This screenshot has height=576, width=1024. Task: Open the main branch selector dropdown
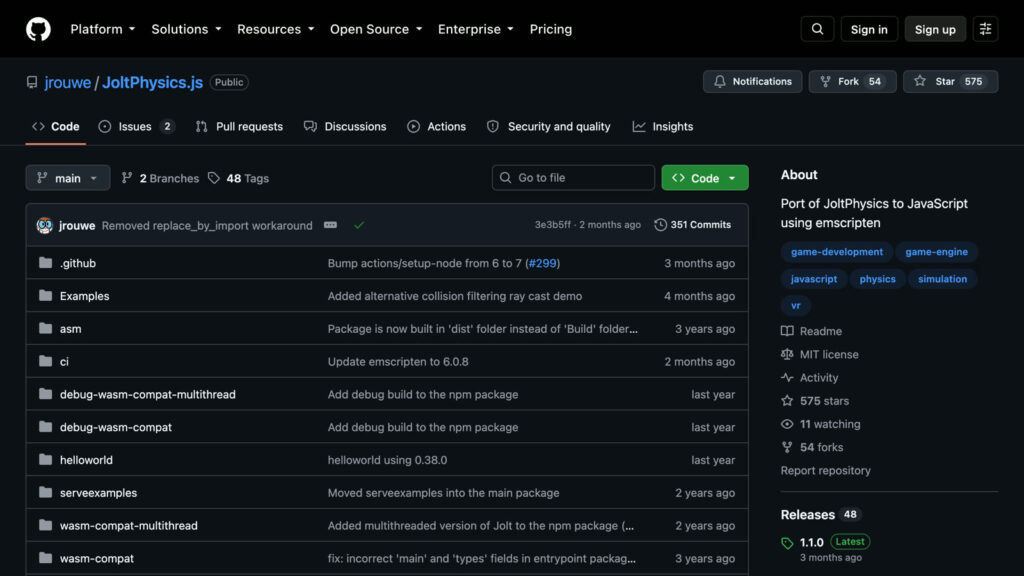tap(68, 178)
